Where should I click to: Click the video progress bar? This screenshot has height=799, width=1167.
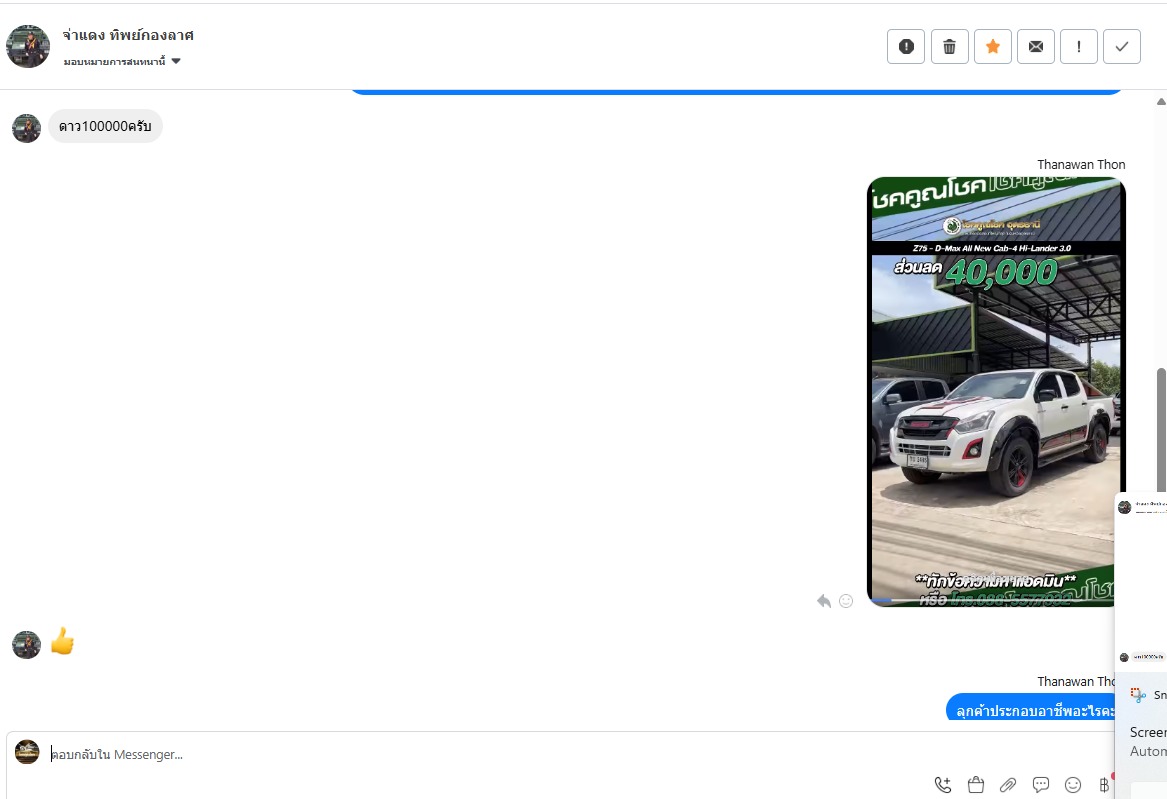[x=994, y=600]
